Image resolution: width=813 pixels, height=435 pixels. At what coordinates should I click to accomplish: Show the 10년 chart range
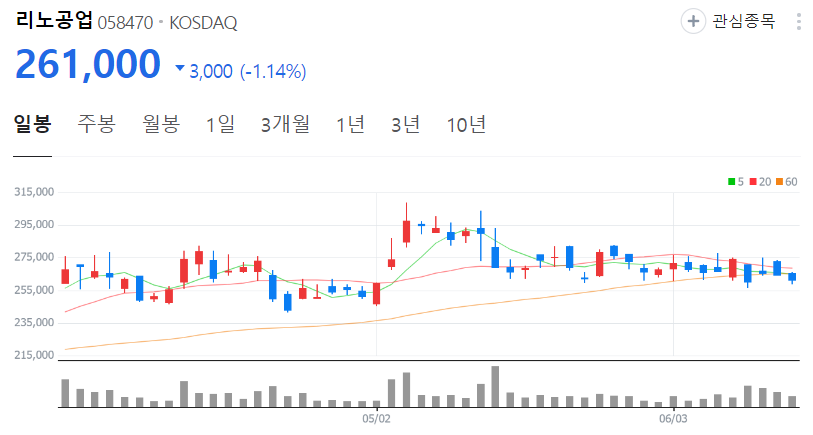pos(466,124)
